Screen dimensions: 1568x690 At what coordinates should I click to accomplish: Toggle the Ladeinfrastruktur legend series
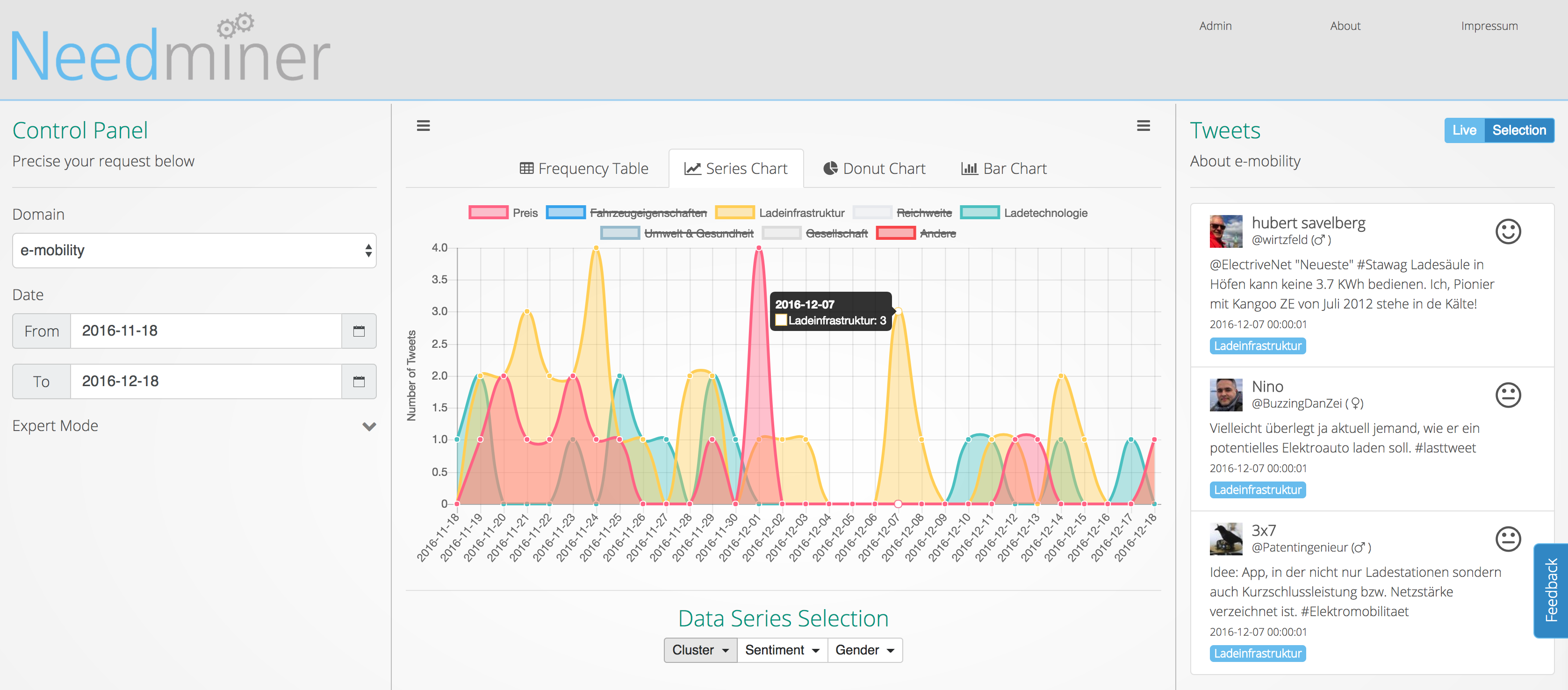(780, 213)
